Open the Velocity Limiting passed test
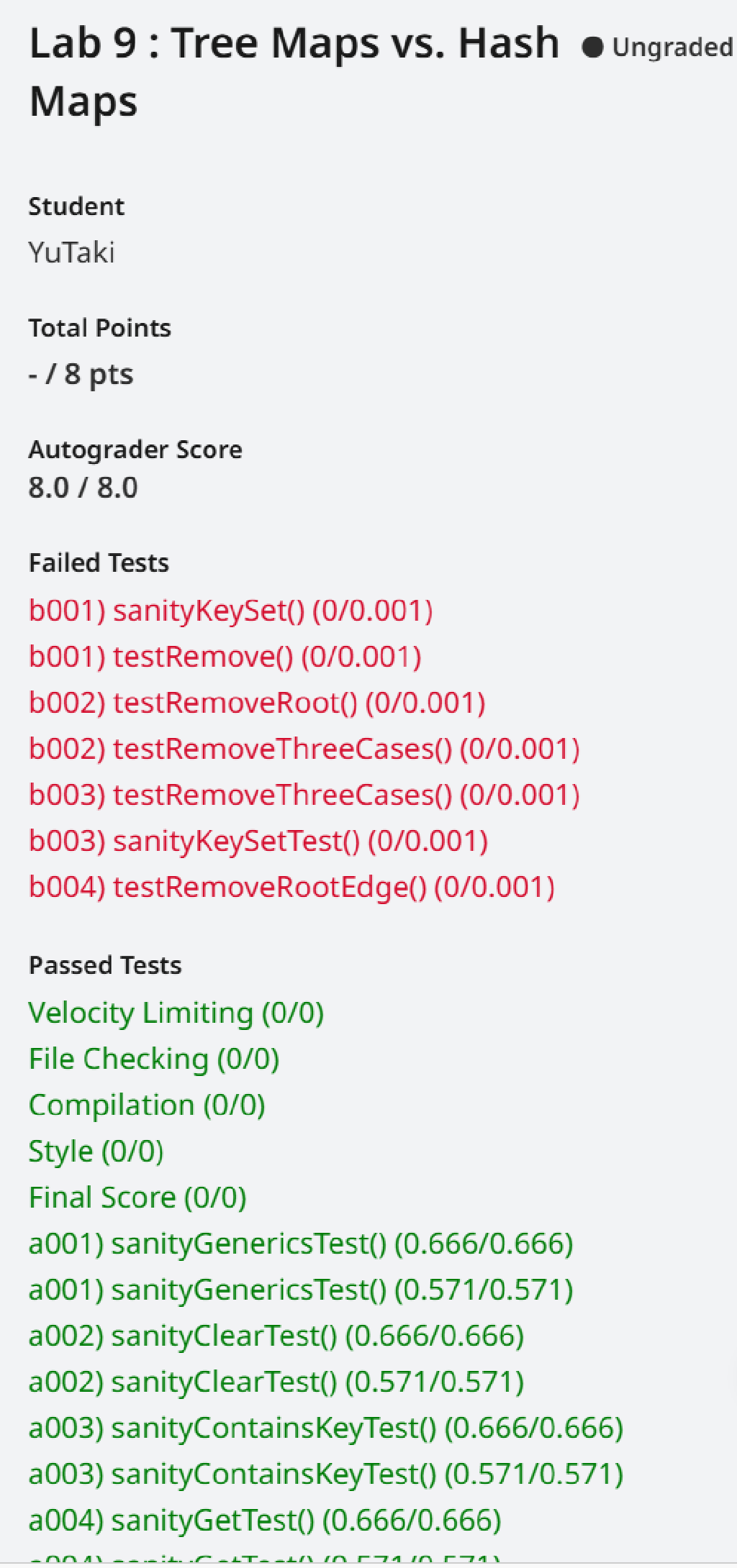The height and width of the screenshot is (1568, 737). 176,1013
